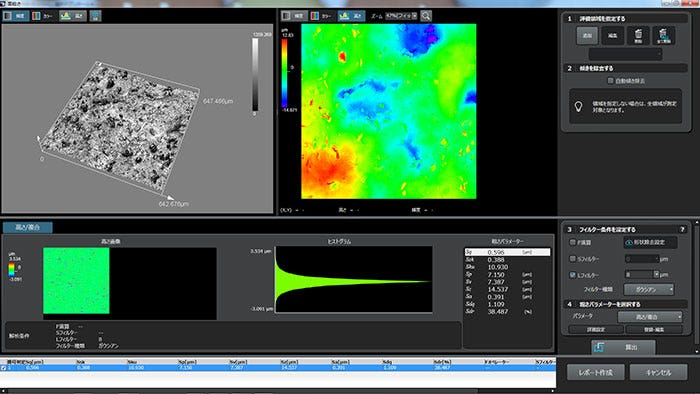
Task: Open the S filter value dropdown
Action: tap(642, 259)
